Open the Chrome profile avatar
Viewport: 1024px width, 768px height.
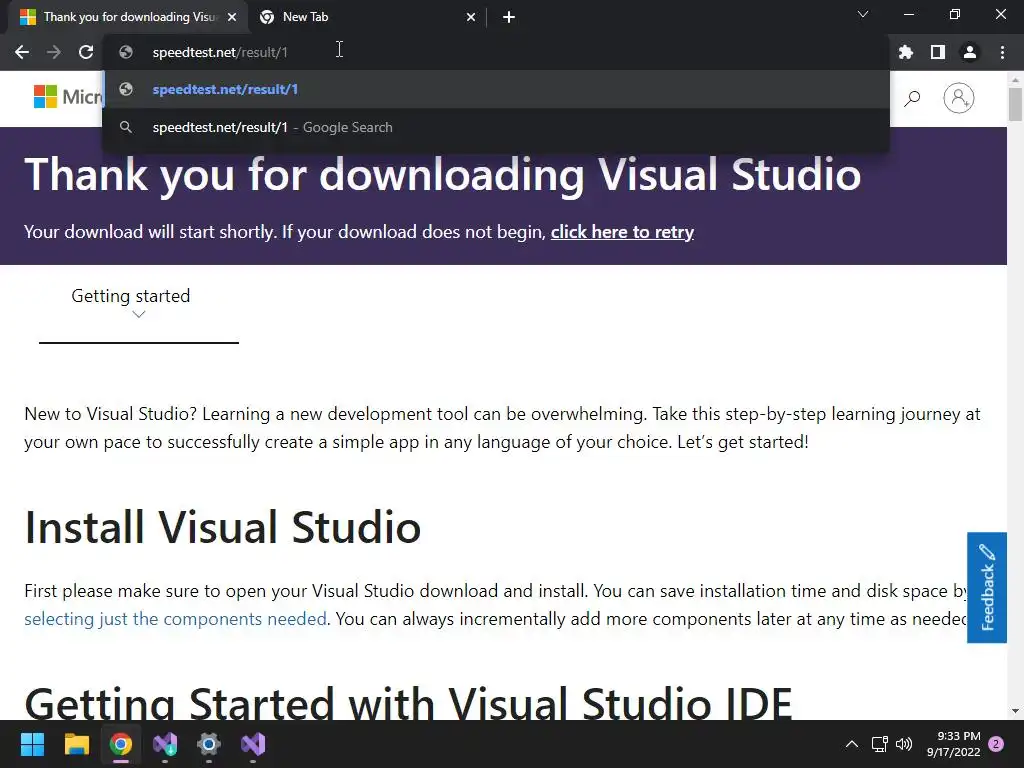[x=970, y=52]
